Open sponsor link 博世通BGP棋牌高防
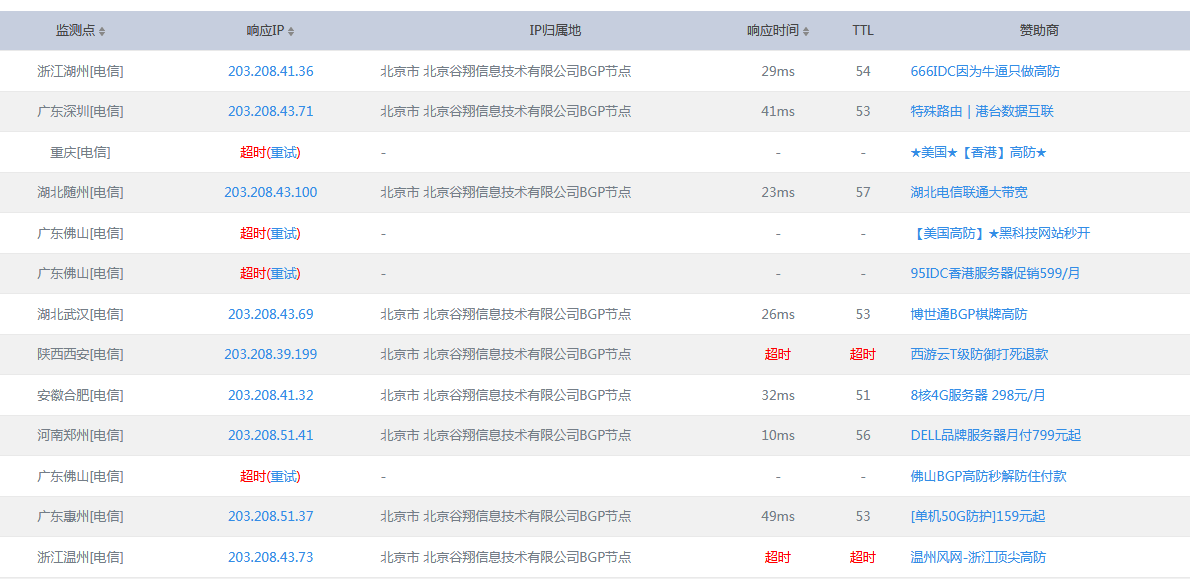 pyautogui.click(x=968, y=314)
